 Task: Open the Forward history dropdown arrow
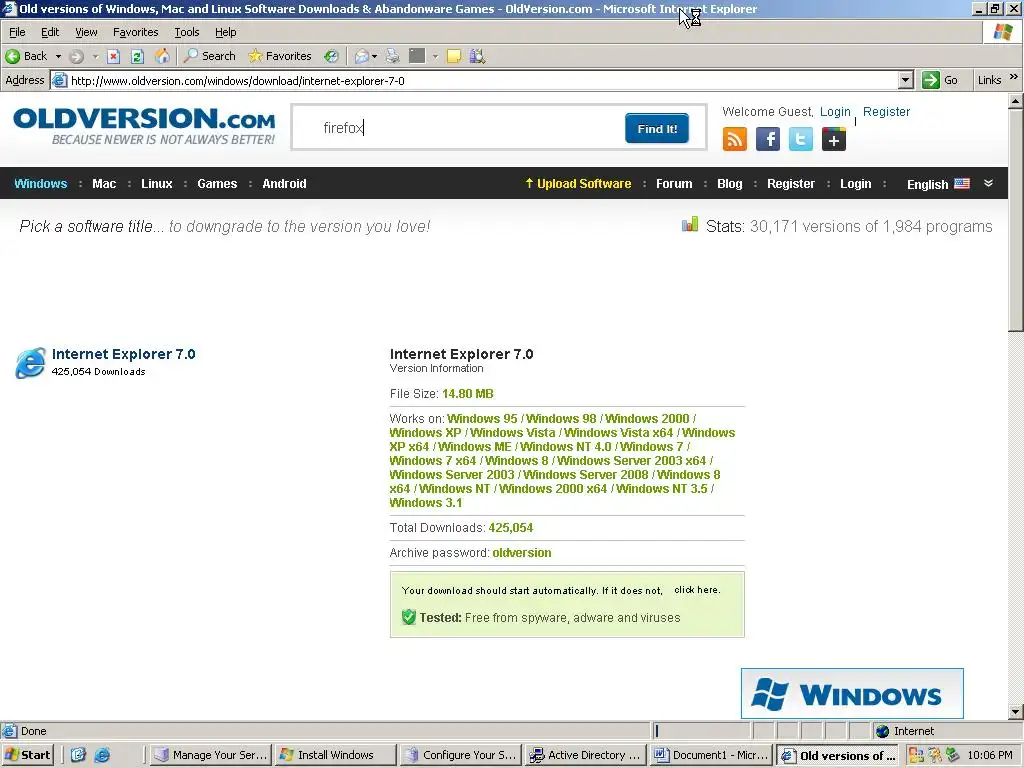(95, 56)
